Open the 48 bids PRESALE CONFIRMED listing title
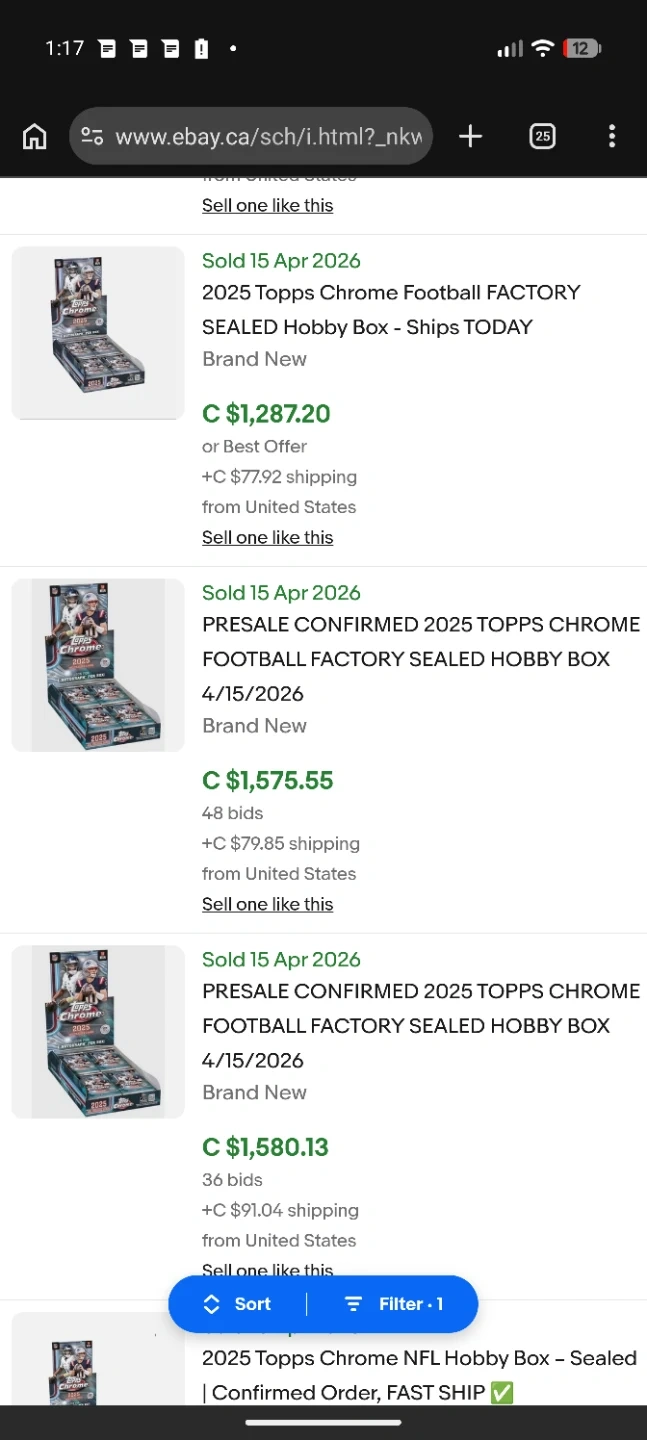647x1440 pixels. tap(420, 658)
